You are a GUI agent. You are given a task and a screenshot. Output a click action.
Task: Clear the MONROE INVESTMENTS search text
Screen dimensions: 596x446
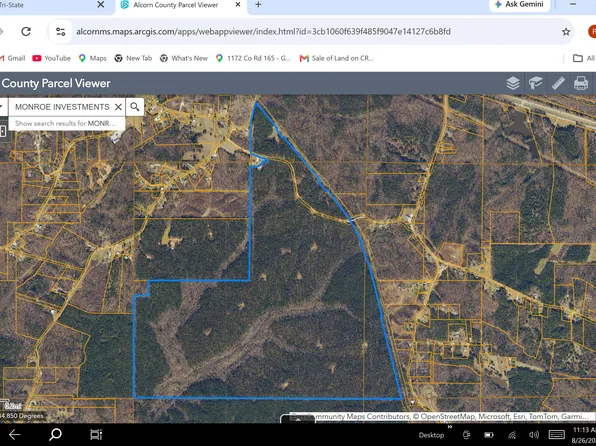tap(118, 107)
